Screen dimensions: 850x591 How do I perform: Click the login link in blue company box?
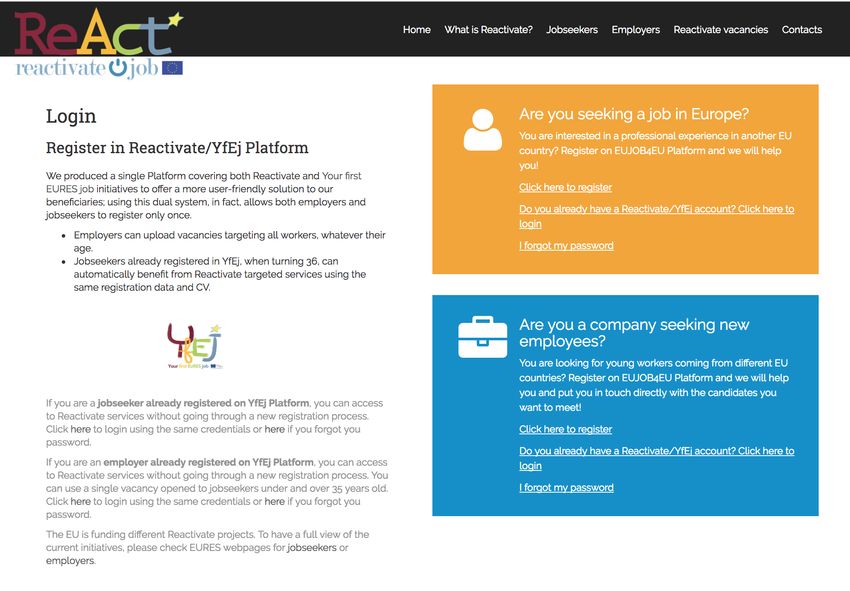click(x=656, y=458)
